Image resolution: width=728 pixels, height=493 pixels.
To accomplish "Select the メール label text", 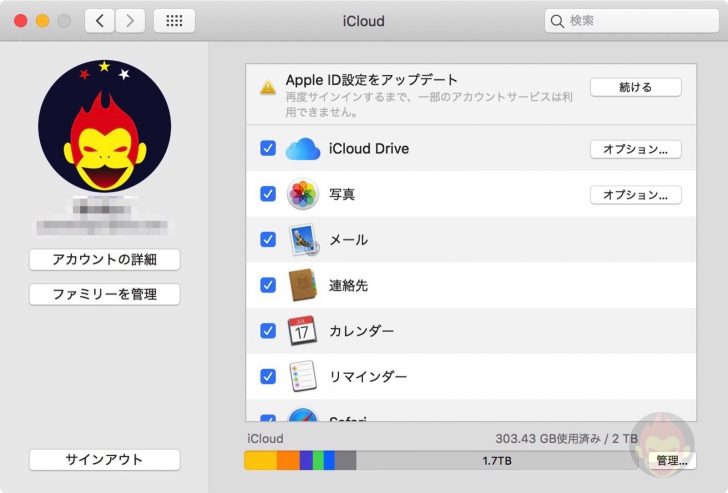I will 348,240.
